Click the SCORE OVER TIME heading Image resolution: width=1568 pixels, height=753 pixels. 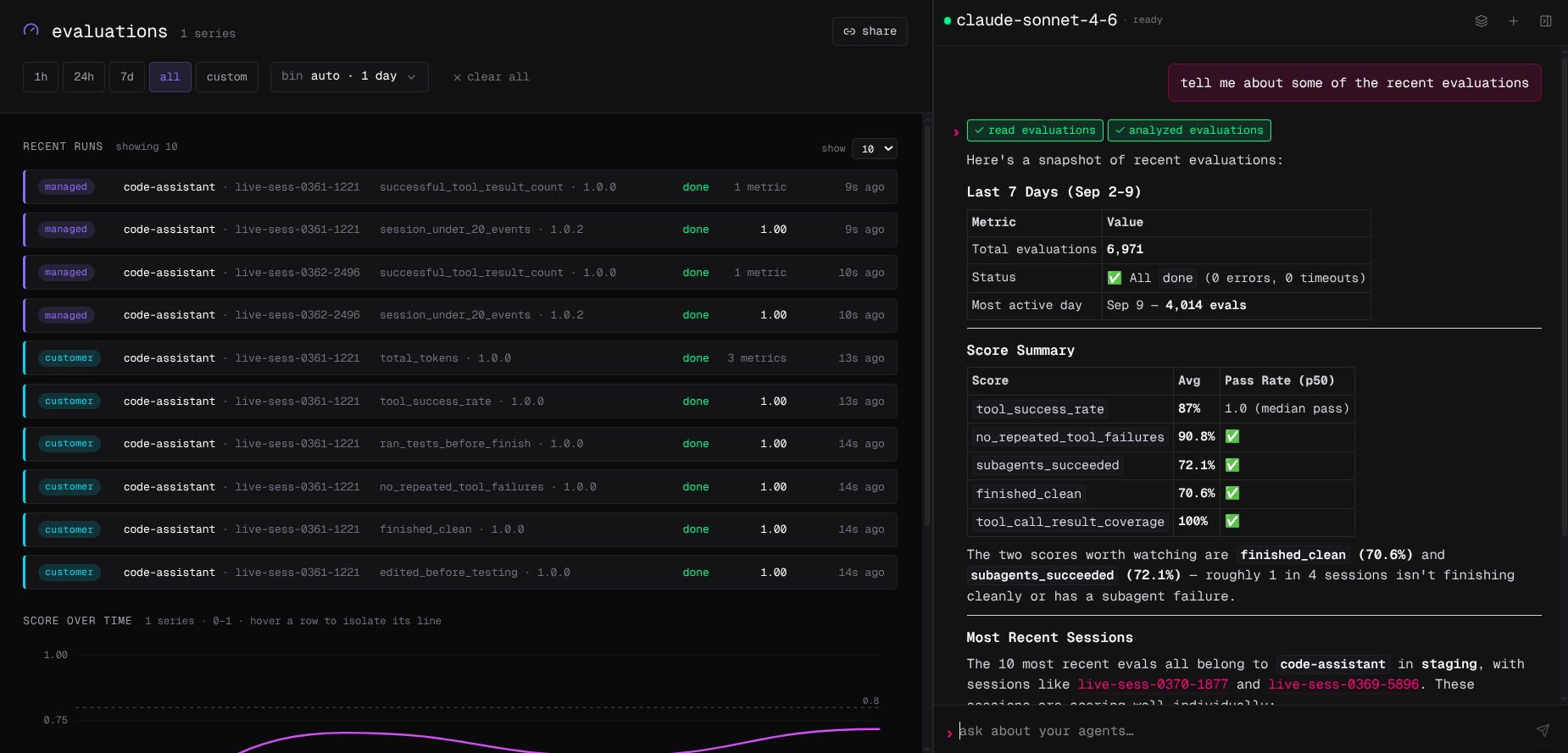coord(77,621)
